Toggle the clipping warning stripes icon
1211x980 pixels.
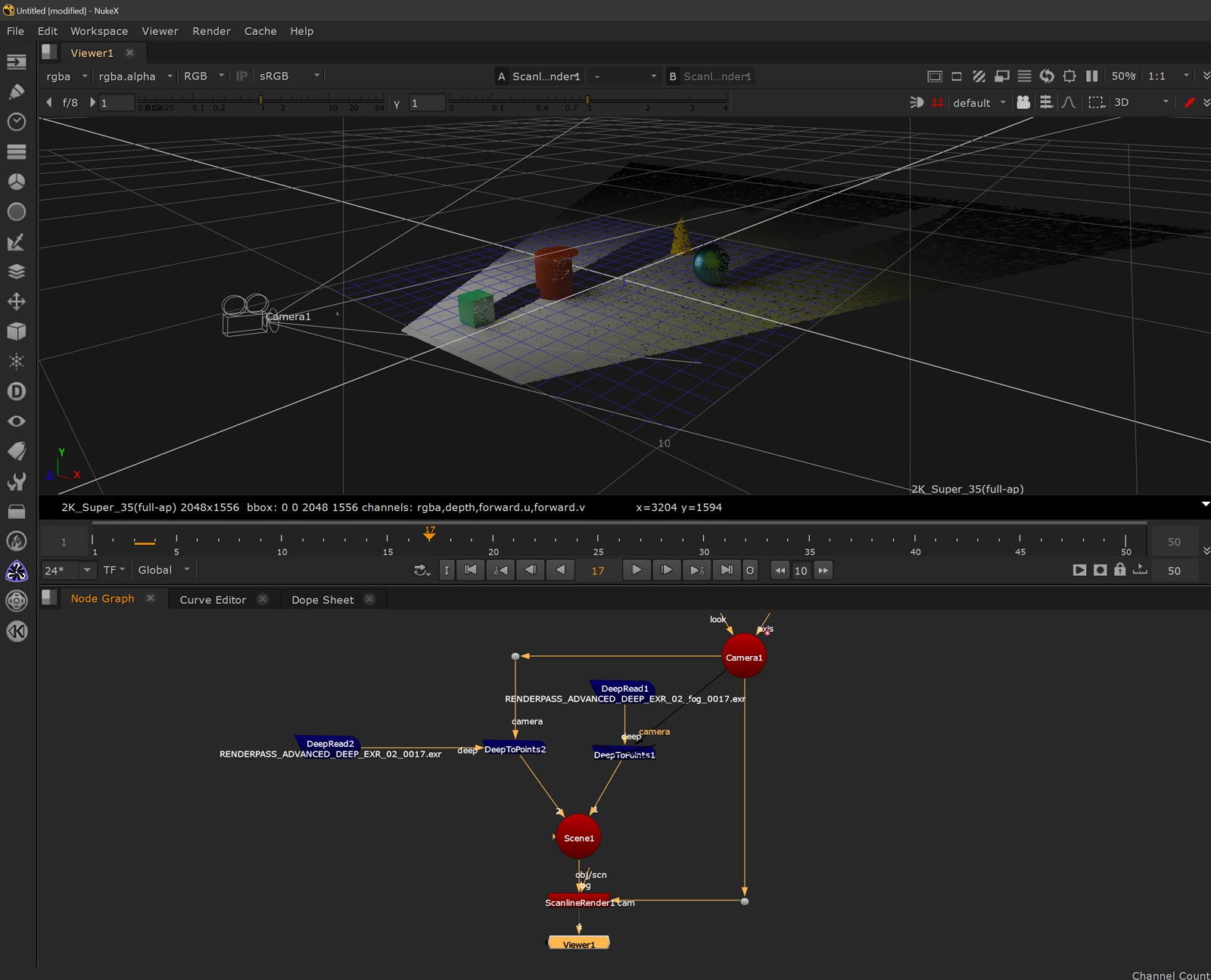(979, 76)
